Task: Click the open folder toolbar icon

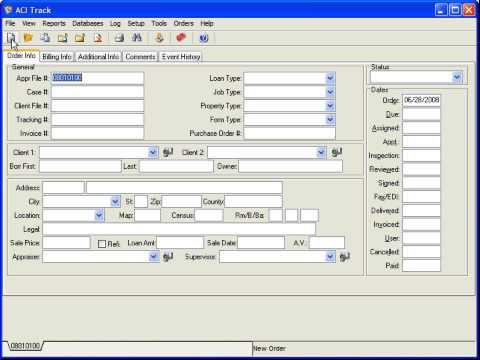Action: [28, 38]
